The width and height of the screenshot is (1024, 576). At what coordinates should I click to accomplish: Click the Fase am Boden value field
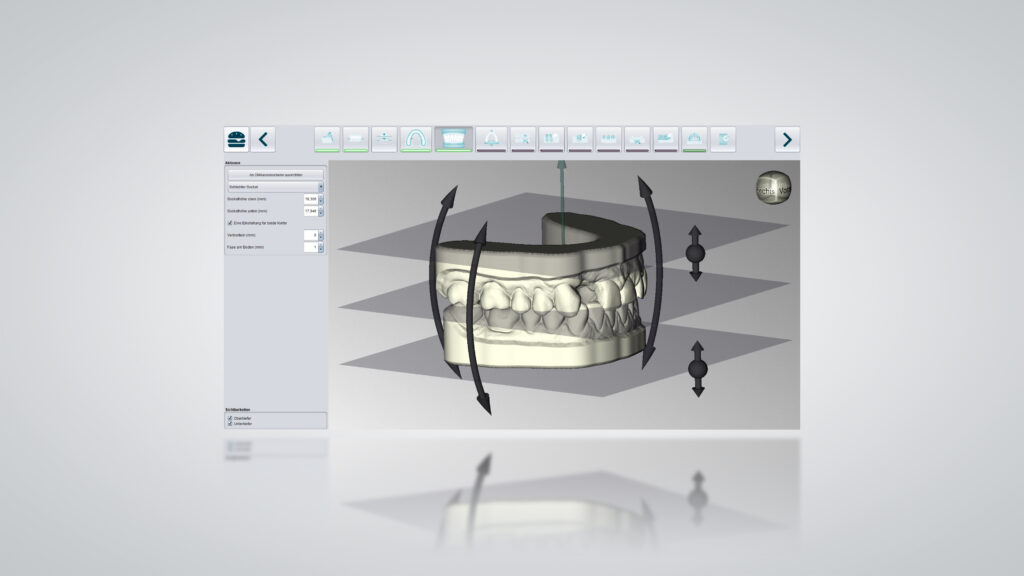click(x=310, y=247)
